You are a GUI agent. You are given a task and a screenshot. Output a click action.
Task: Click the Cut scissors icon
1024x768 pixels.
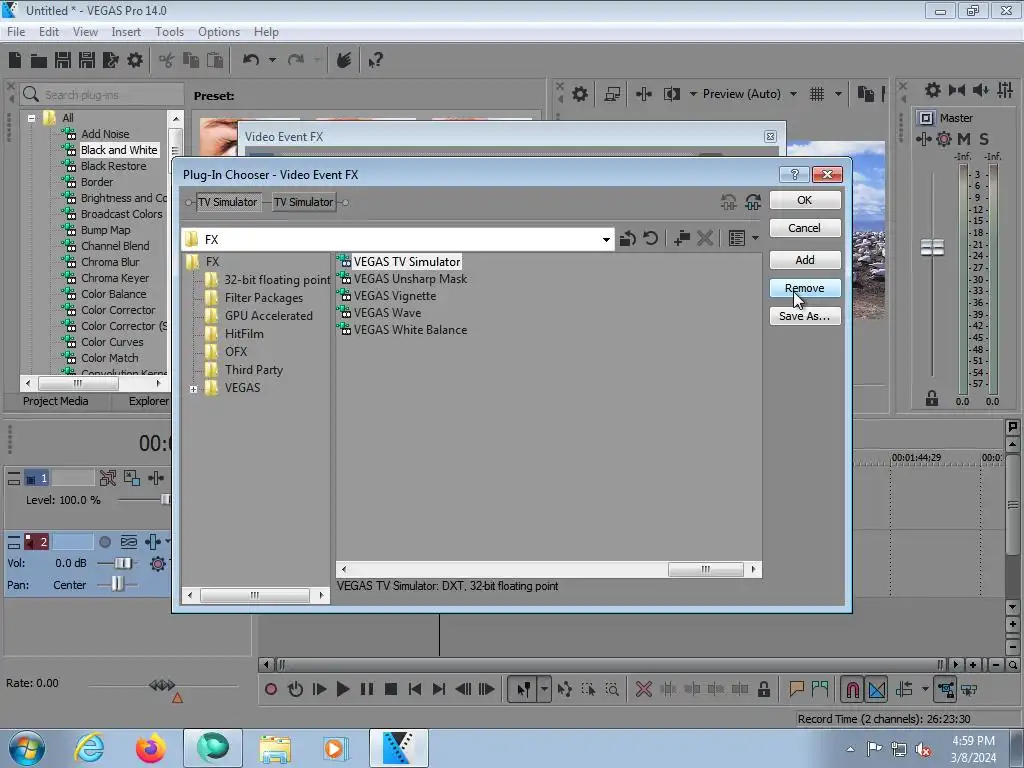coord(167,61)
